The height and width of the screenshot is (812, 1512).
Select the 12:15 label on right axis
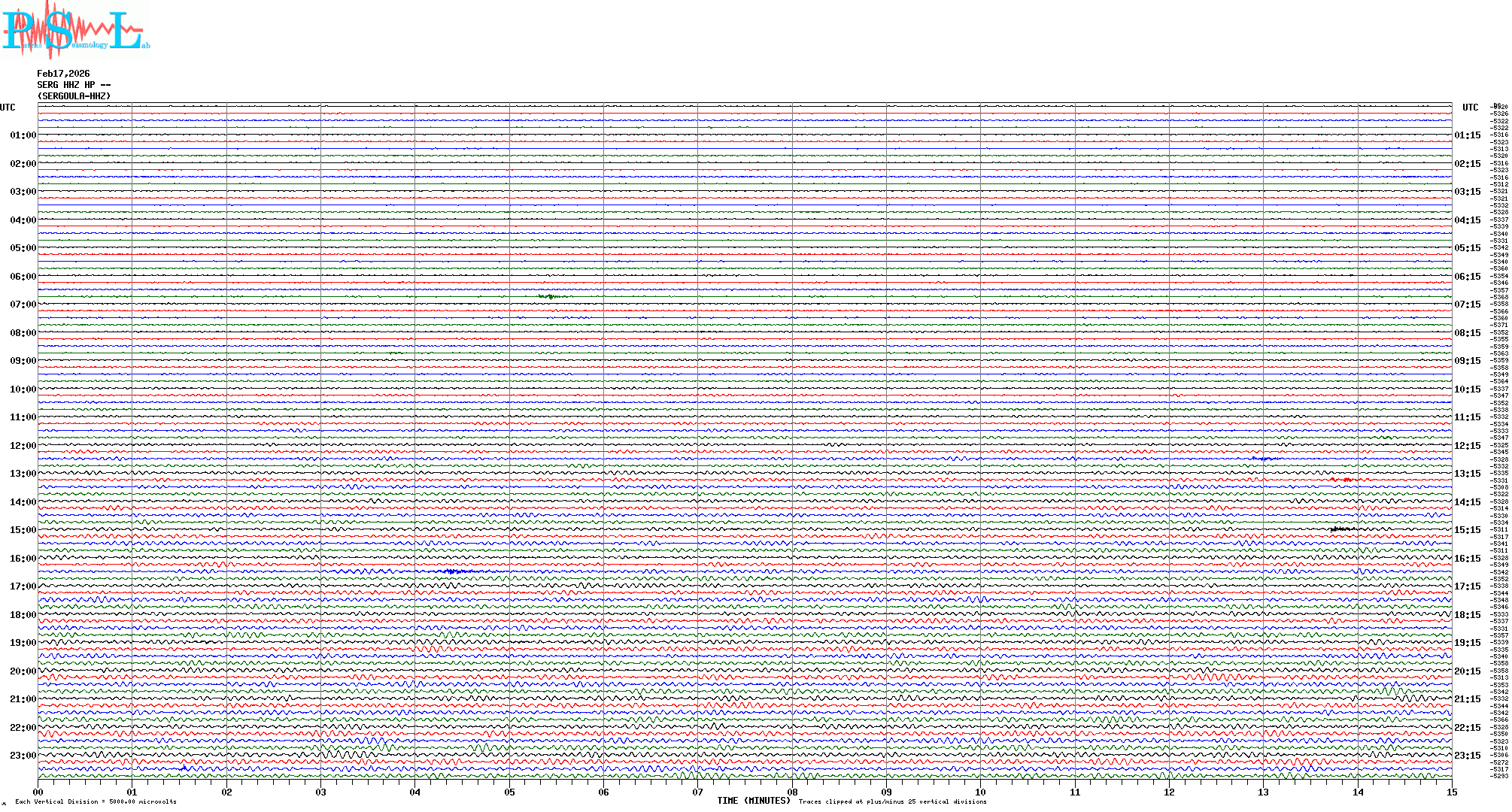click(x=1467, y=446)
